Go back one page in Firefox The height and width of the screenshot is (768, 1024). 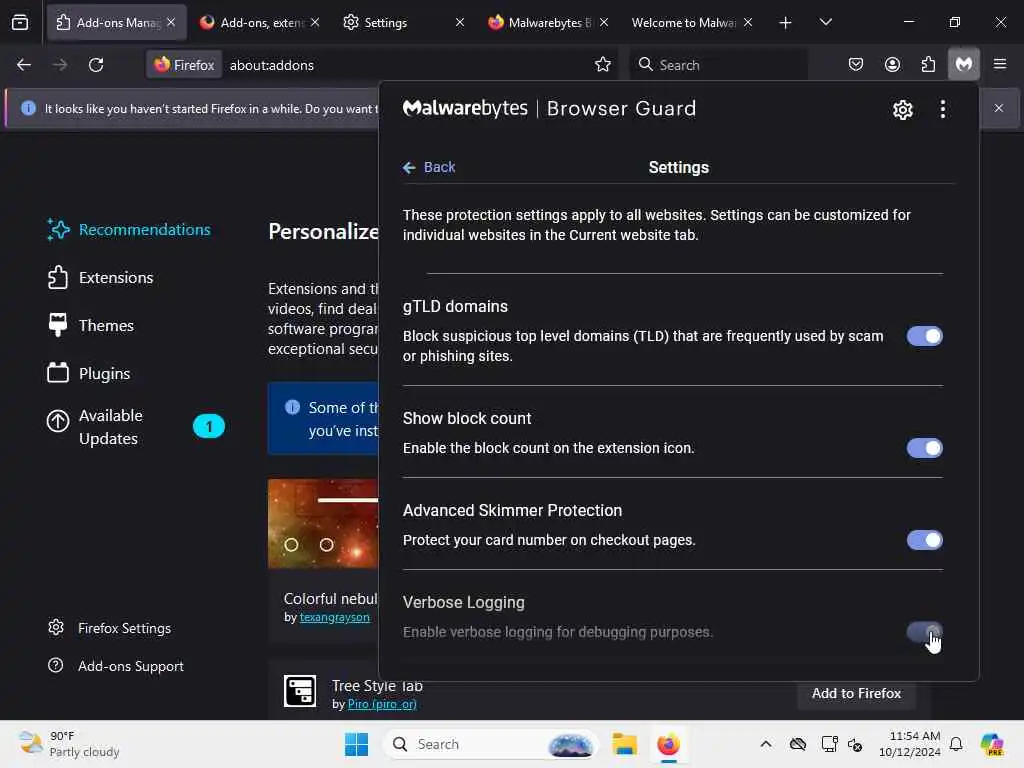coord(24,65)
